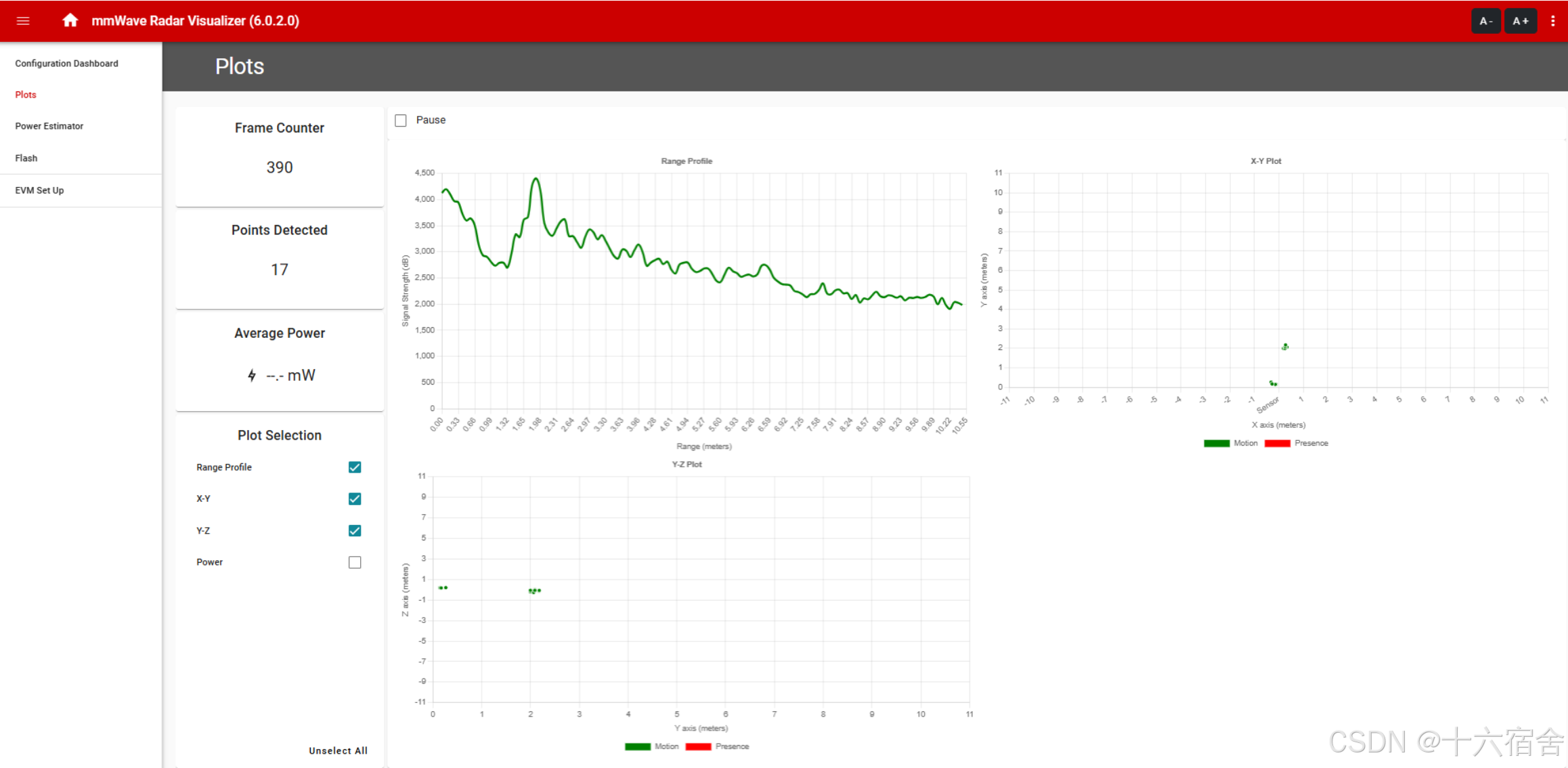The image size is (1568, 768).
Task: Click the home icon
Action: click(70, 20)
